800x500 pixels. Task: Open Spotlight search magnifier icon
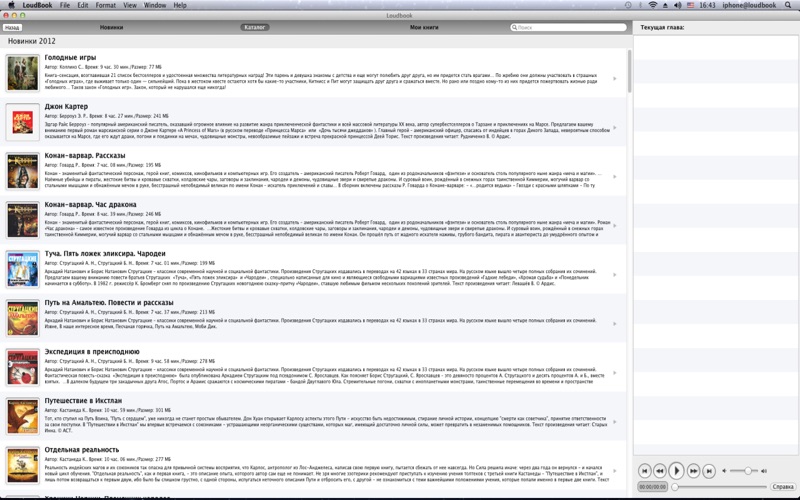coord(788,5)
